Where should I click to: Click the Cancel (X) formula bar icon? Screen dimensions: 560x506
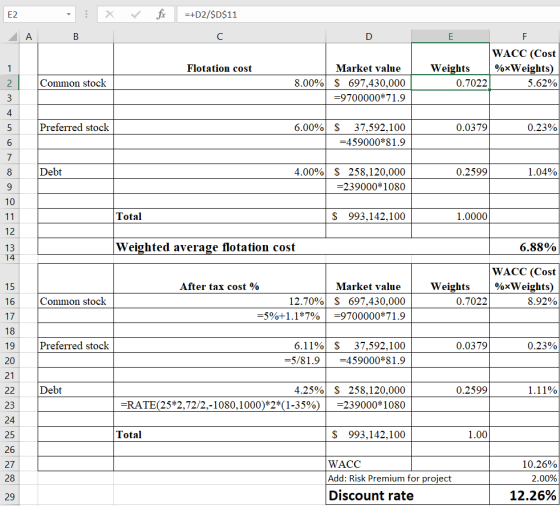click(x=110, y=14)
